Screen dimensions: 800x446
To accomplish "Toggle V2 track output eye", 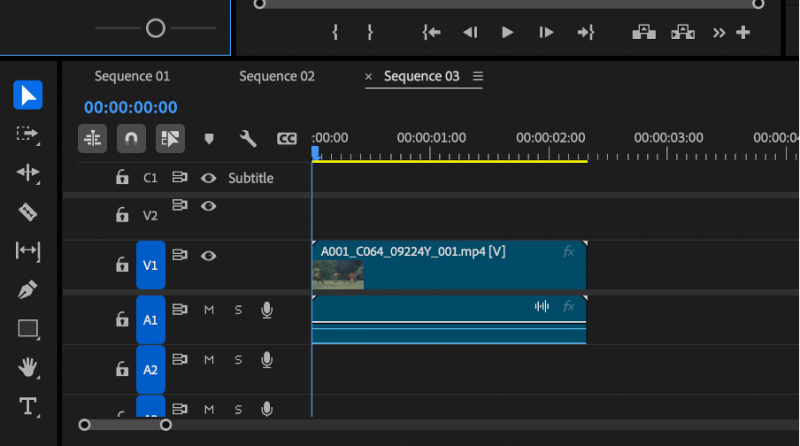I will click(208, 206).
